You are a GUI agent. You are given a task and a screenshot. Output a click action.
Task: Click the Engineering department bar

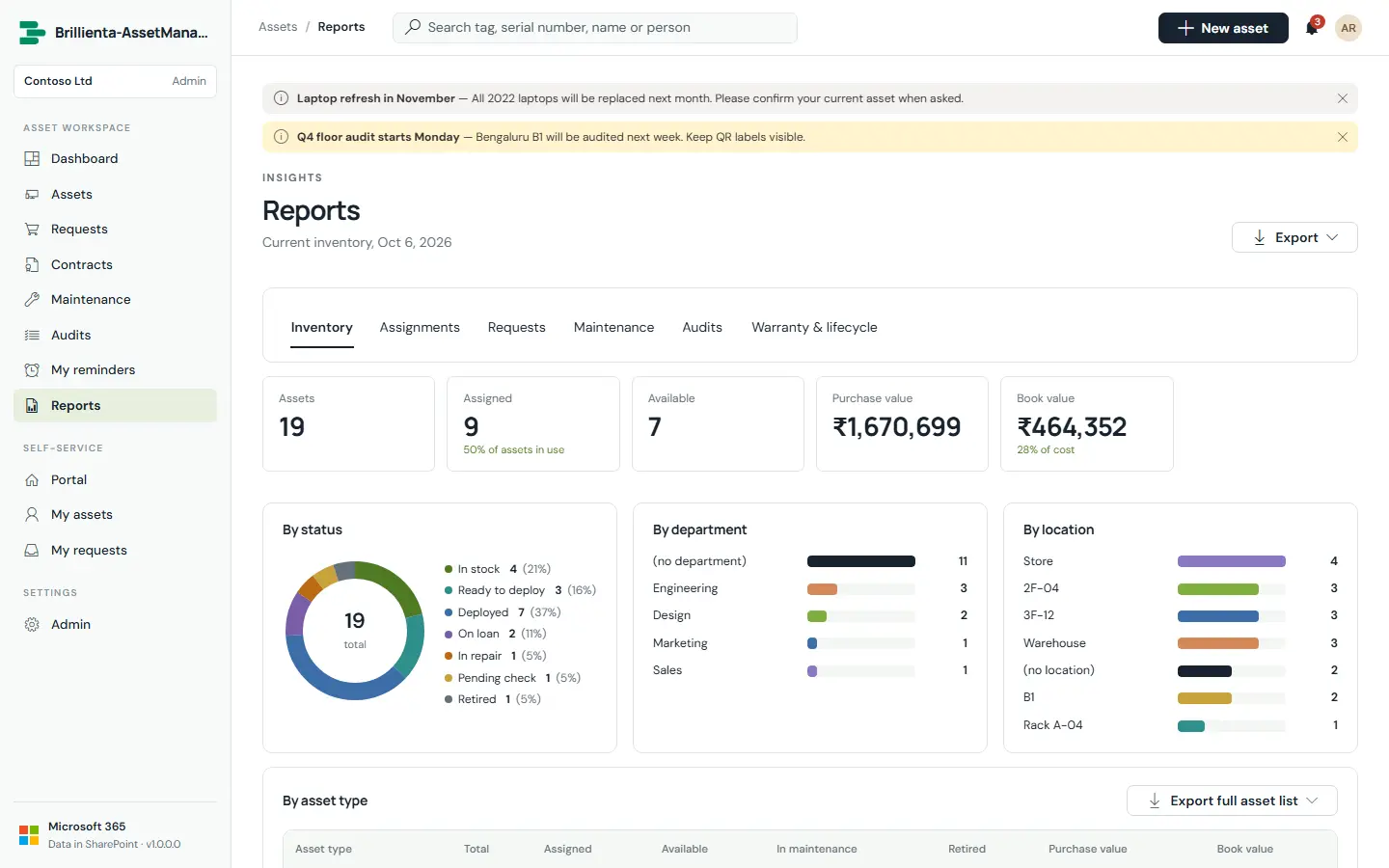(x=822, y=589)
